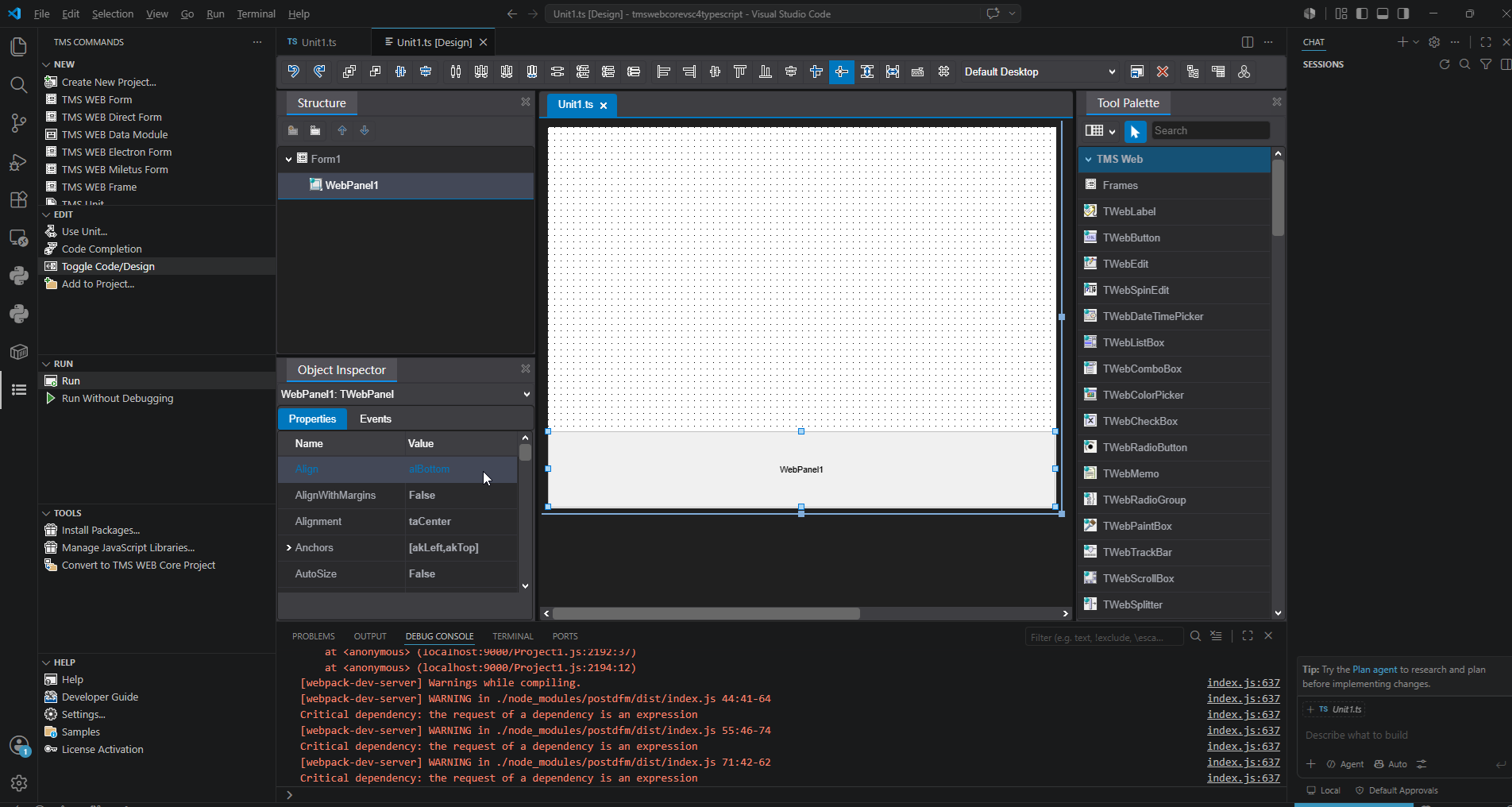Collapse the NEW section in TMS Commands

tap(46, 64)
